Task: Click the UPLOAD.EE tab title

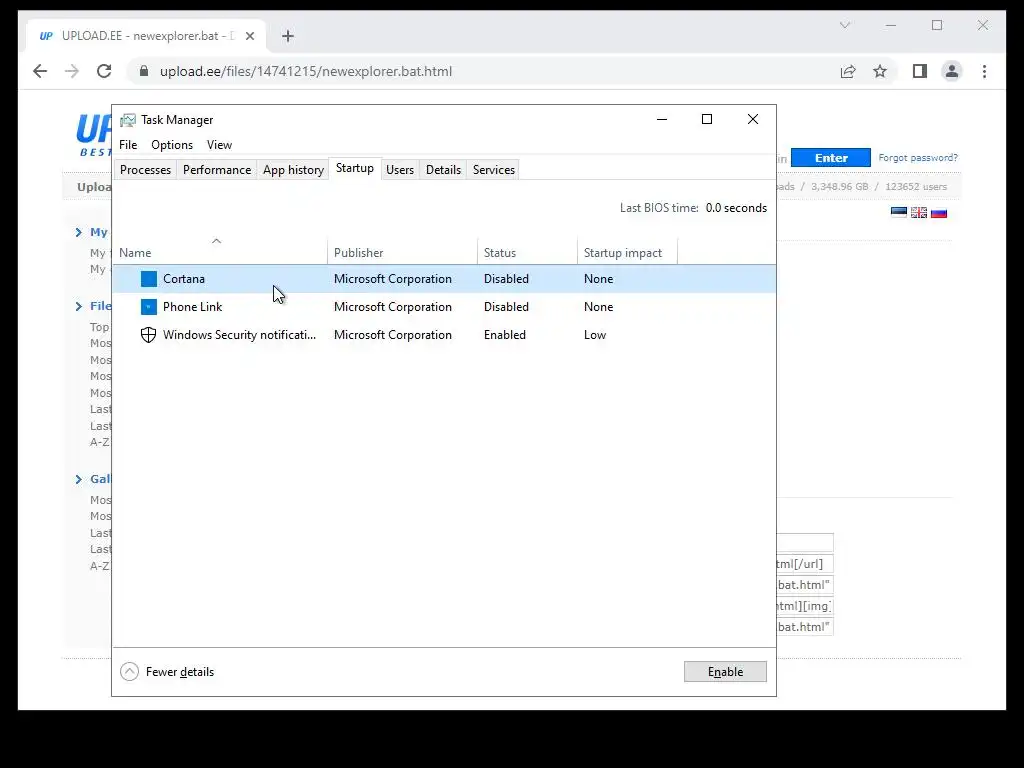Action: tap(148, 36)
